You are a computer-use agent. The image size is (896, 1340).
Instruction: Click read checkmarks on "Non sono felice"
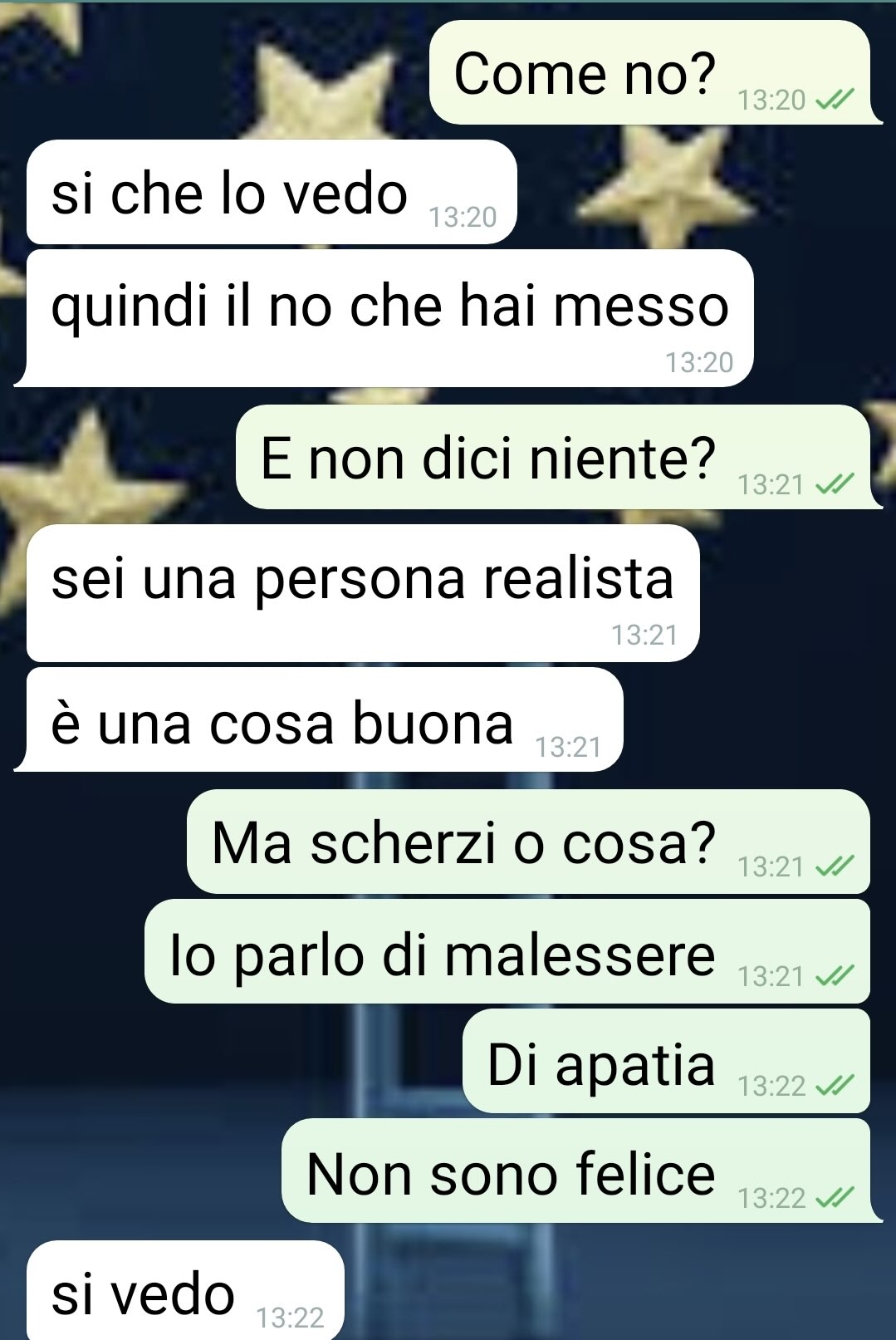tap(835, 1198)
